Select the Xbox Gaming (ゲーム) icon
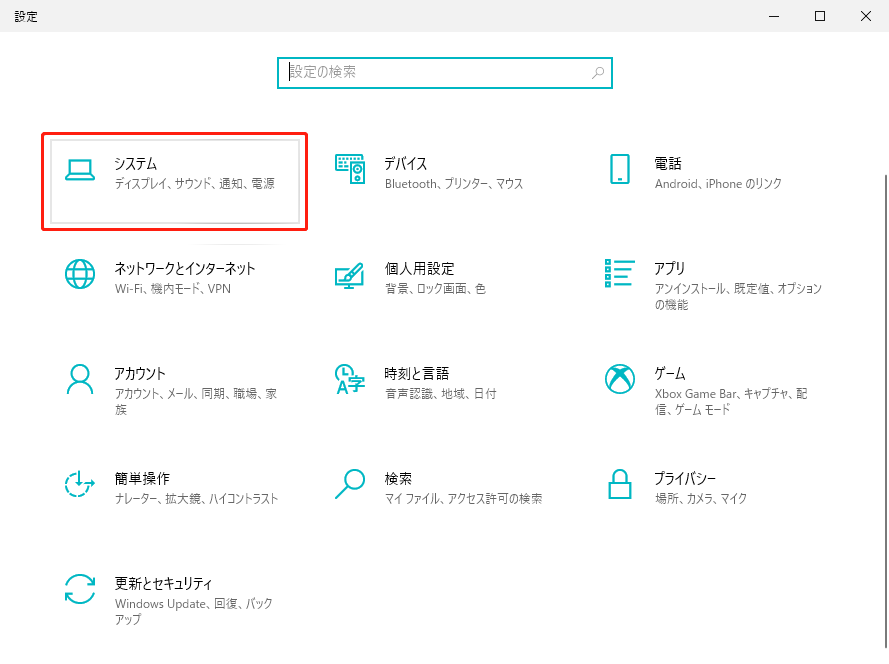The width and height of the screenshot is (889, 664). pos(620,379)
